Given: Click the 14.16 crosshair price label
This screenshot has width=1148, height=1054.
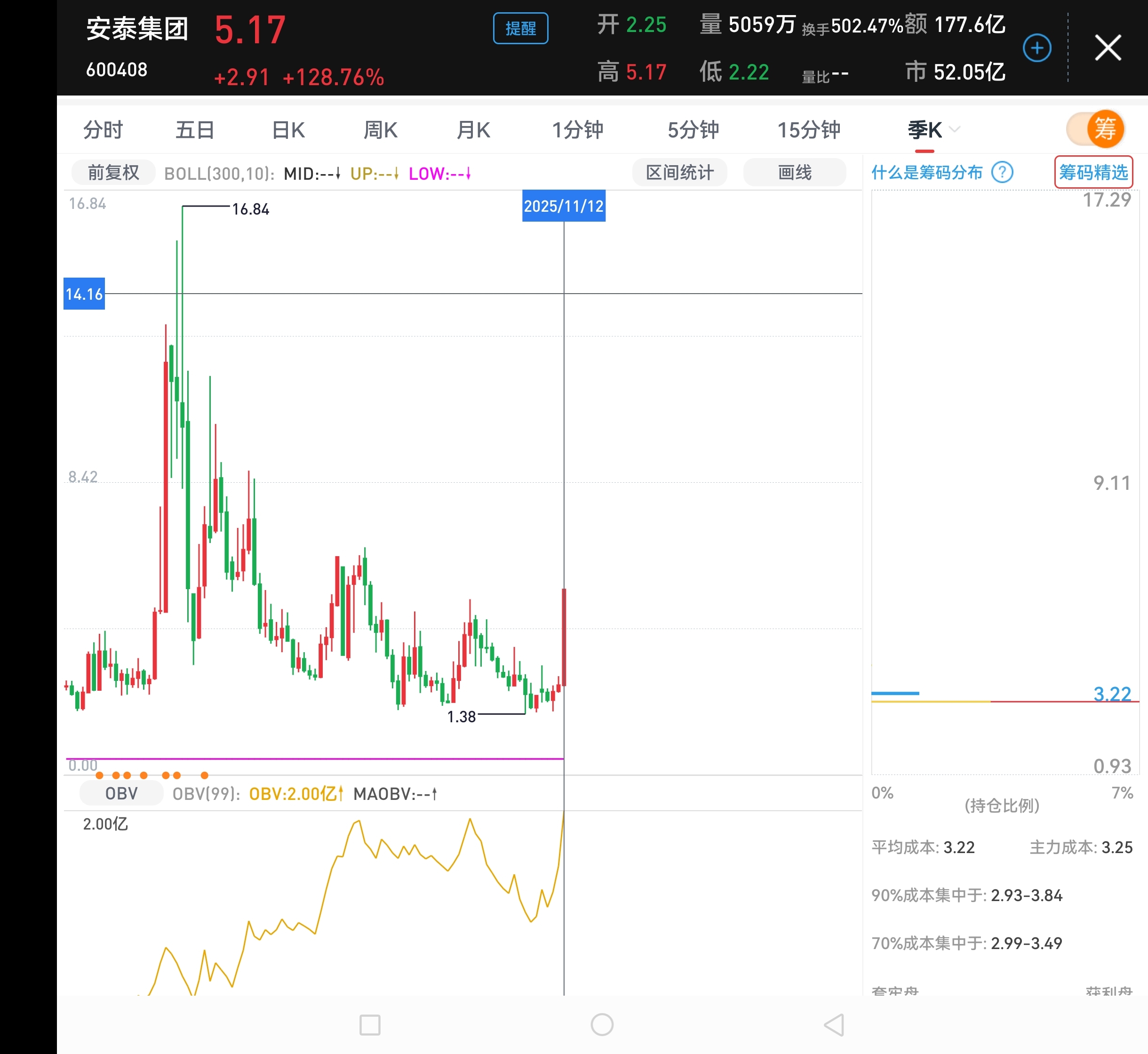Looking at the screenshot, I should click(x=84, y=294).
